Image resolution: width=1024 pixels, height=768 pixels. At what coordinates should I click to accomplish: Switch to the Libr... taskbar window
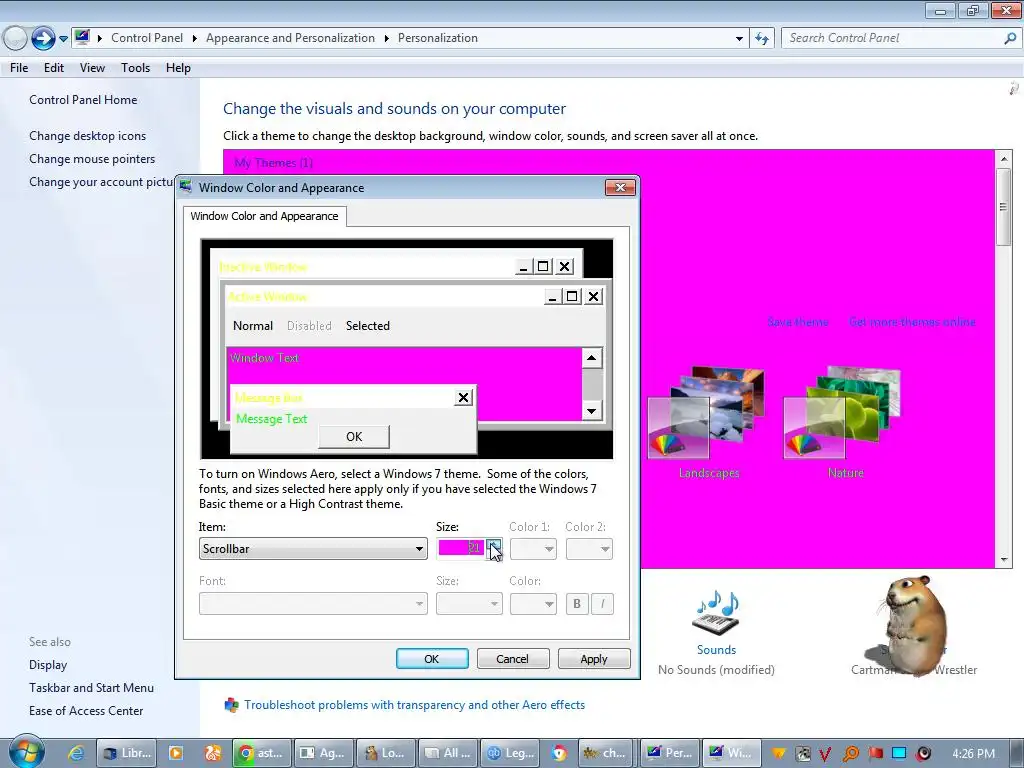coord(127,753)
